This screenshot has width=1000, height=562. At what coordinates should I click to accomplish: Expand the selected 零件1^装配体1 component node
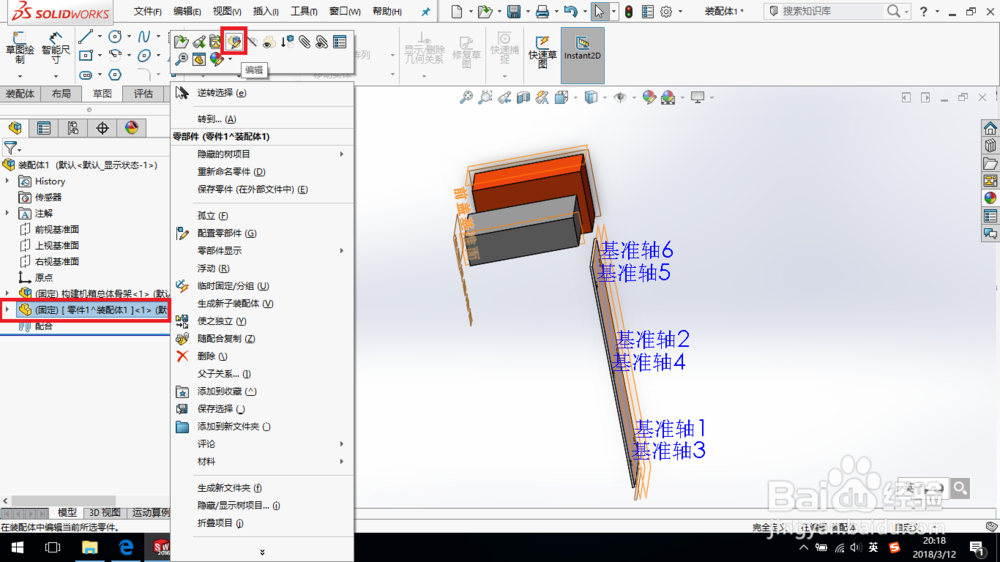[x=8, y=309]
